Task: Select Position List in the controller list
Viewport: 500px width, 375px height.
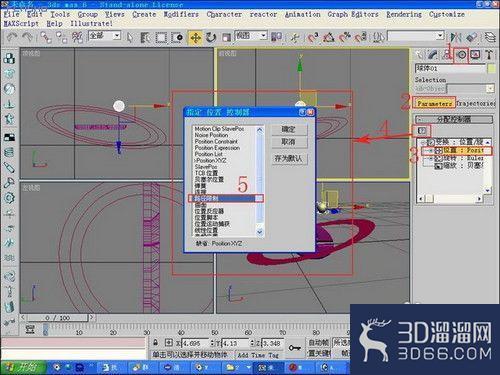Action: [x=209, y=154]
